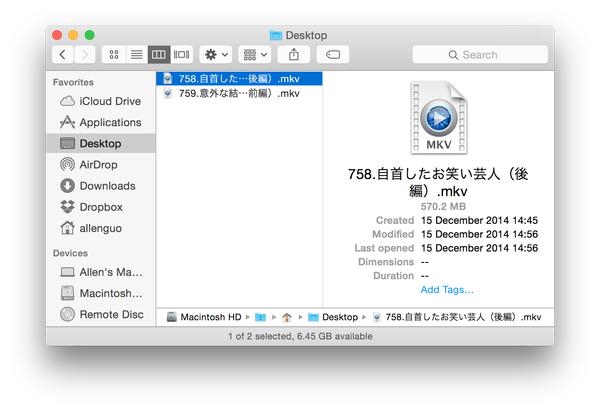
Task: Click the 758 file in the path bar
Action: [x=457, y=317]
